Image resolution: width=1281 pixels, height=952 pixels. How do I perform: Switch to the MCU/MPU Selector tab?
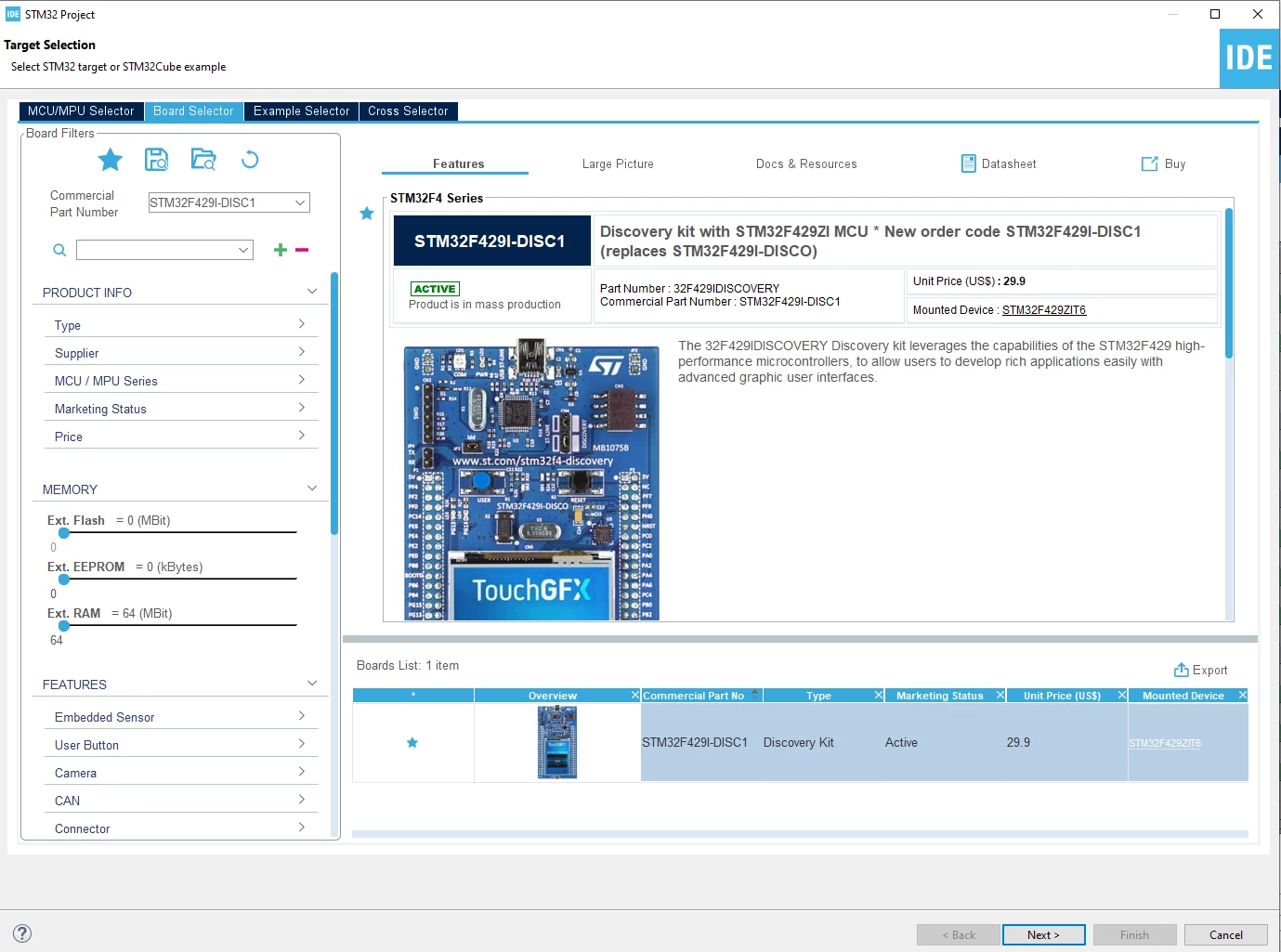point(81,111)
